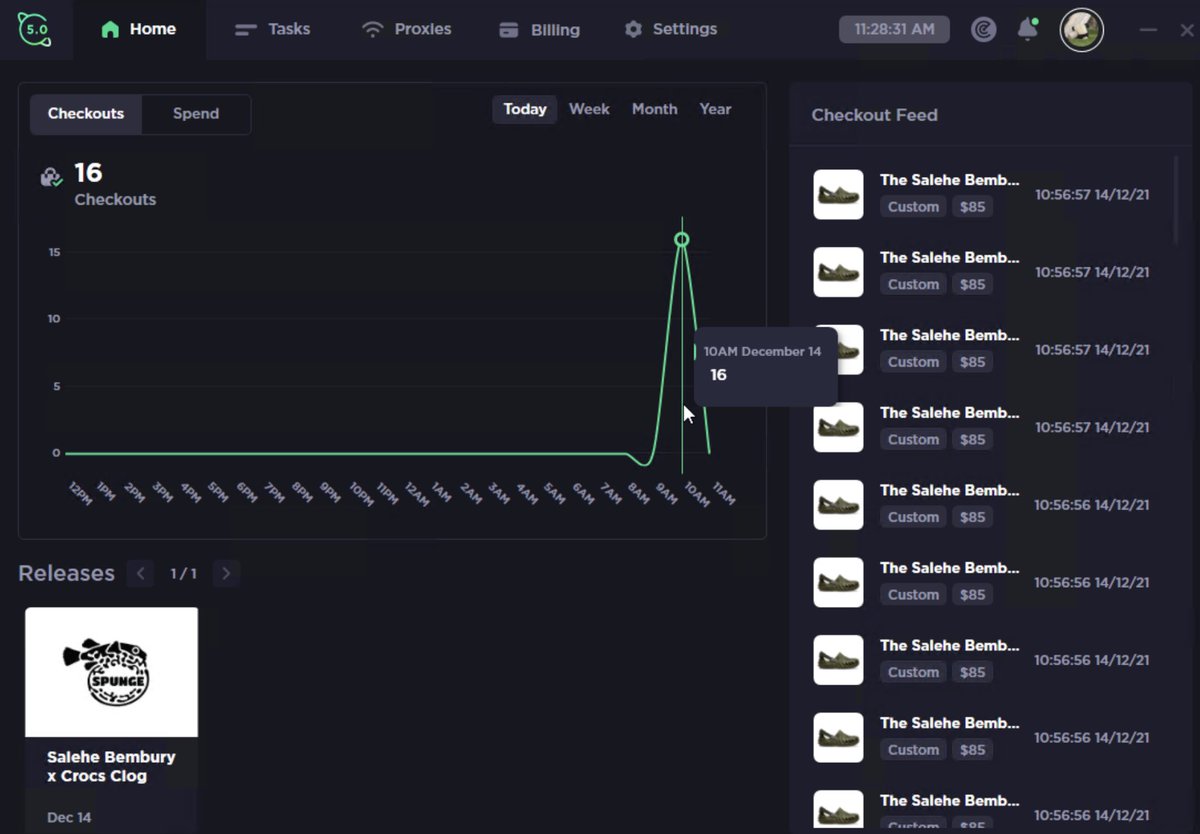Go to next Releases page
This screenshot has width=1200, height=834.
[226, 573]
